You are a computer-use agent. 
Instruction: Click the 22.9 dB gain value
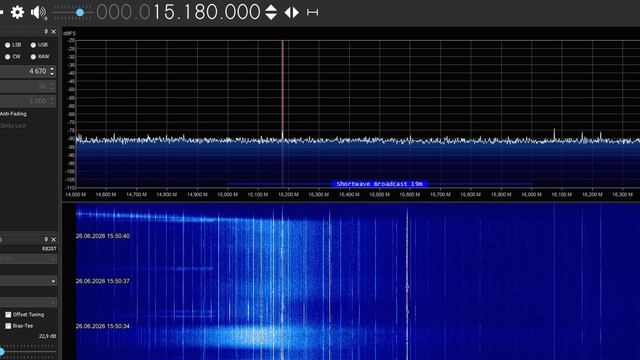click(x=47, y=336)
